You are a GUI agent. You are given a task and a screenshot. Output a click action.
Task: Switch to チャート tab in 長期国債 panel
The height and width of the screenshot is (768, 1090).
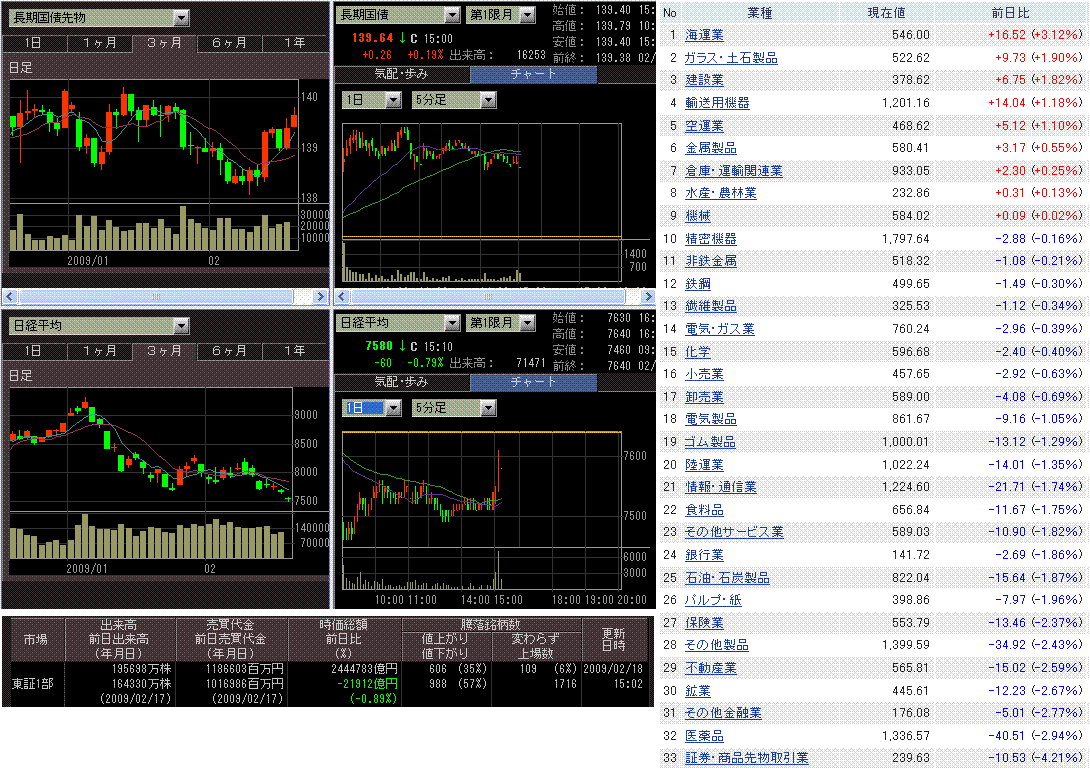pyautogui.click(x=533, y=74)
